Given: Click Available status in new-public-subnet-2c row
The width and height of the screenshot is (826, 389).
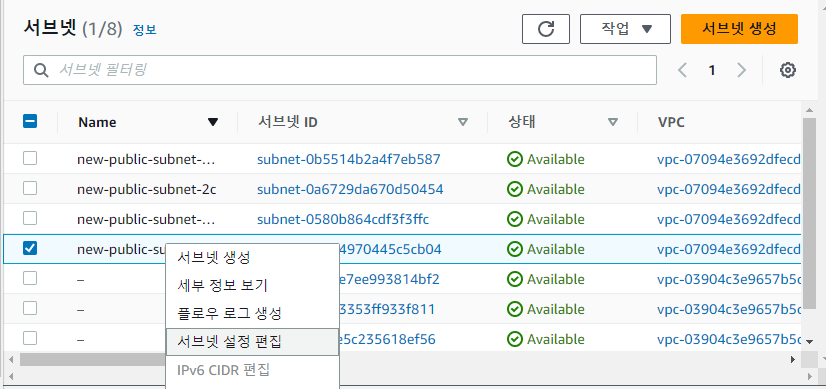Looking at the screenshot, I should pyautogui.click(x=546, y=189).
